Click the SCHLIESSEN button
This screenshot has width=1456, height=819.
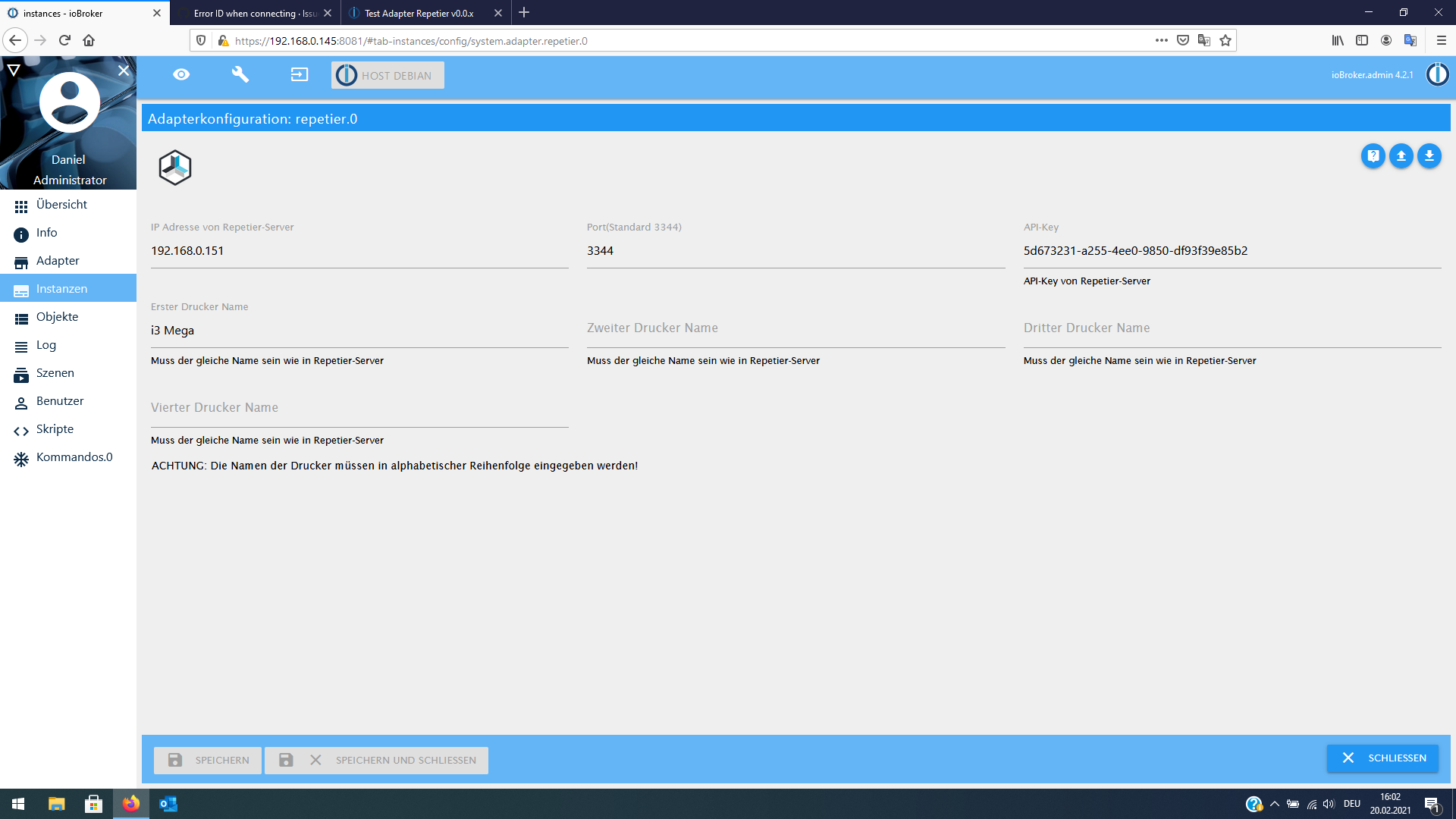pyautogui.click(x=1382, y=758)
